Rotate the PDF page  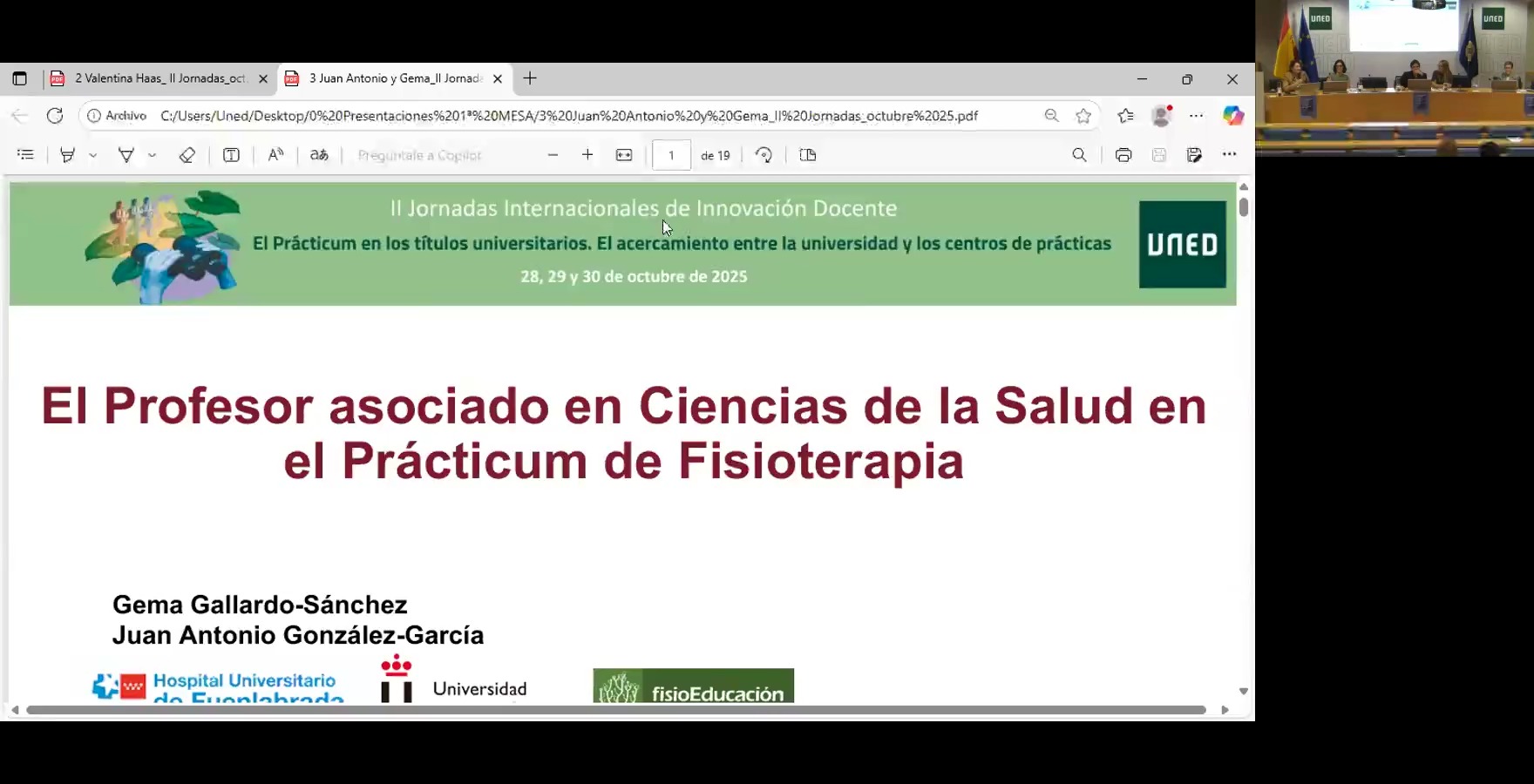point(764,154)
